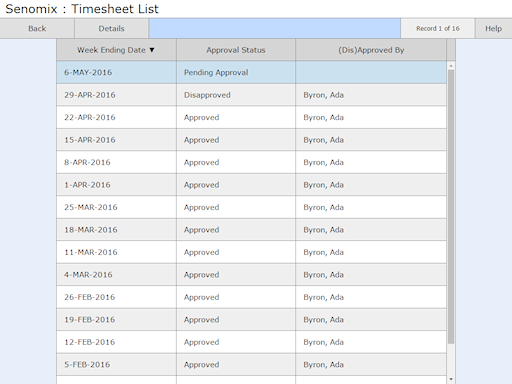Click the scrollbar up arrow
The image size is (512, 384).
click(x=451, y=66)
